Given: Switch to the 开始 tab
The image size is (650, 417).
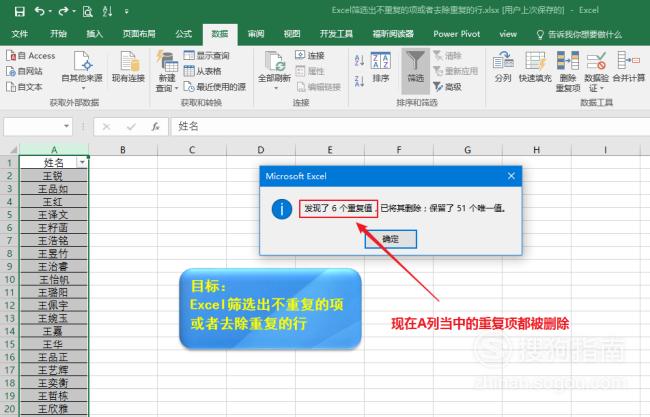Looking at the screenshot, I should click(x=58, y=34).
